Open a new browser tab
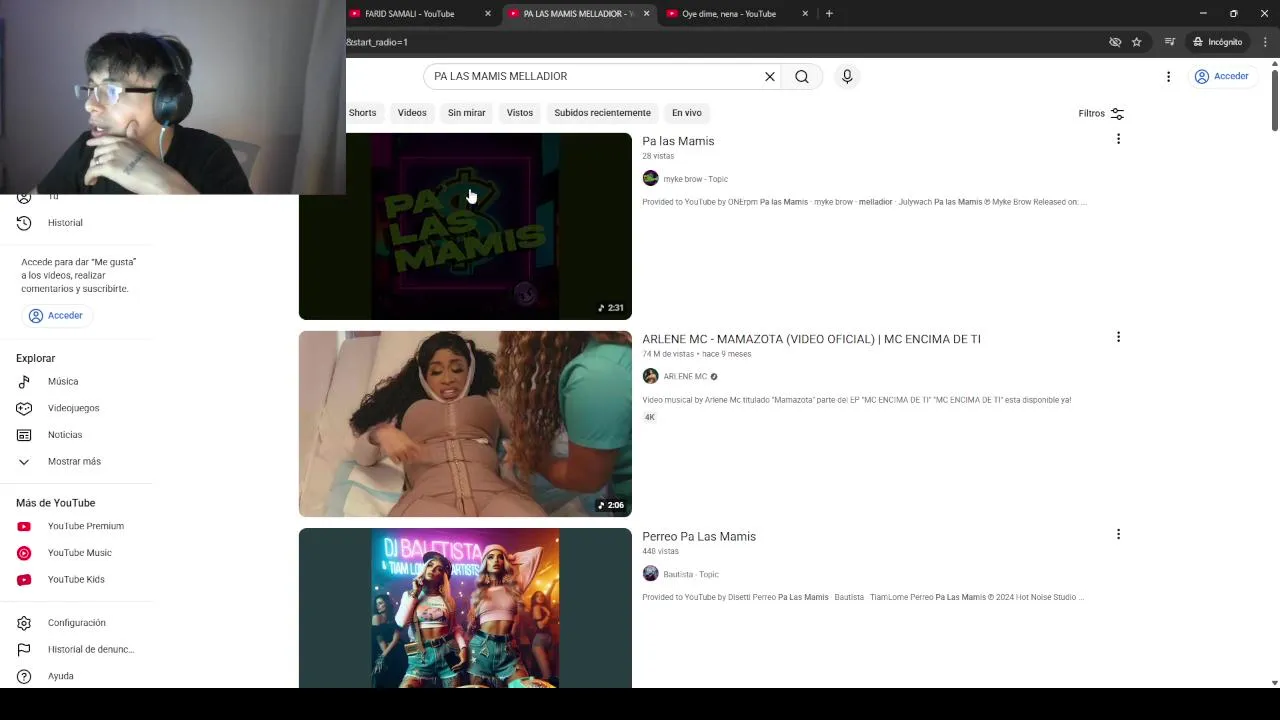The width and height of the screenshot is (1280, 720). tap(829, 14)
